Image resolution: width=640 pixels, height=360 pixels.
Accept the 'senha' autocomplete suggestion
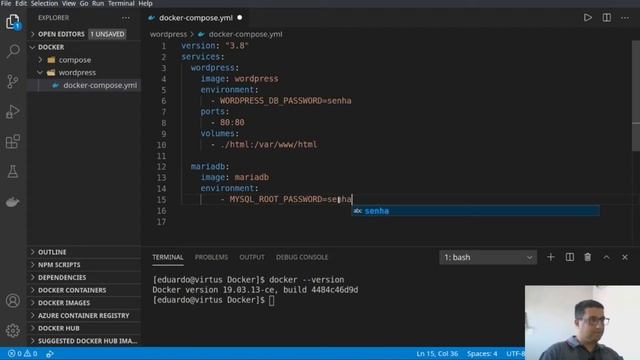point(476,211)
